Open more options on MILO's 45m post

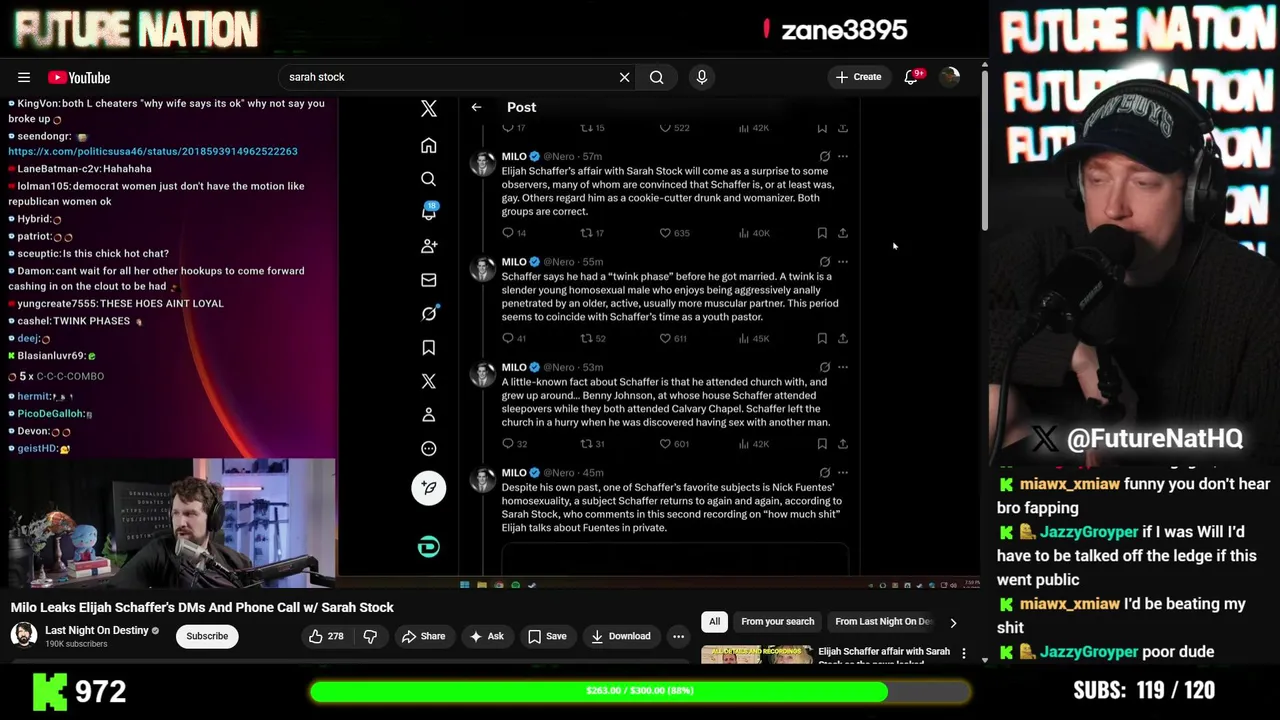pyautogui.click(x=843, y=472)
